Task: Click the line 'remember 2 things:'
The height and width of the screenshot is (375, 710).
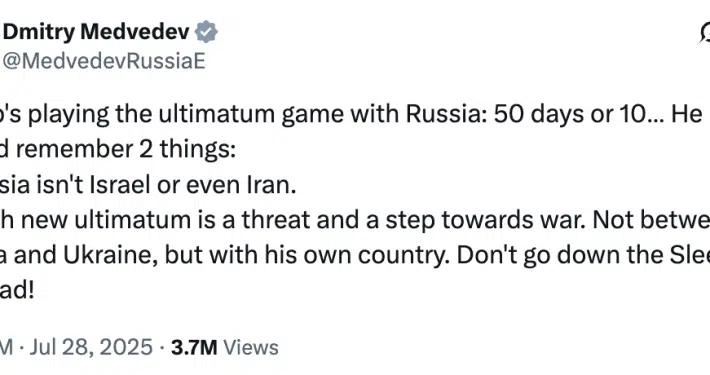Action: coord(118,149)
